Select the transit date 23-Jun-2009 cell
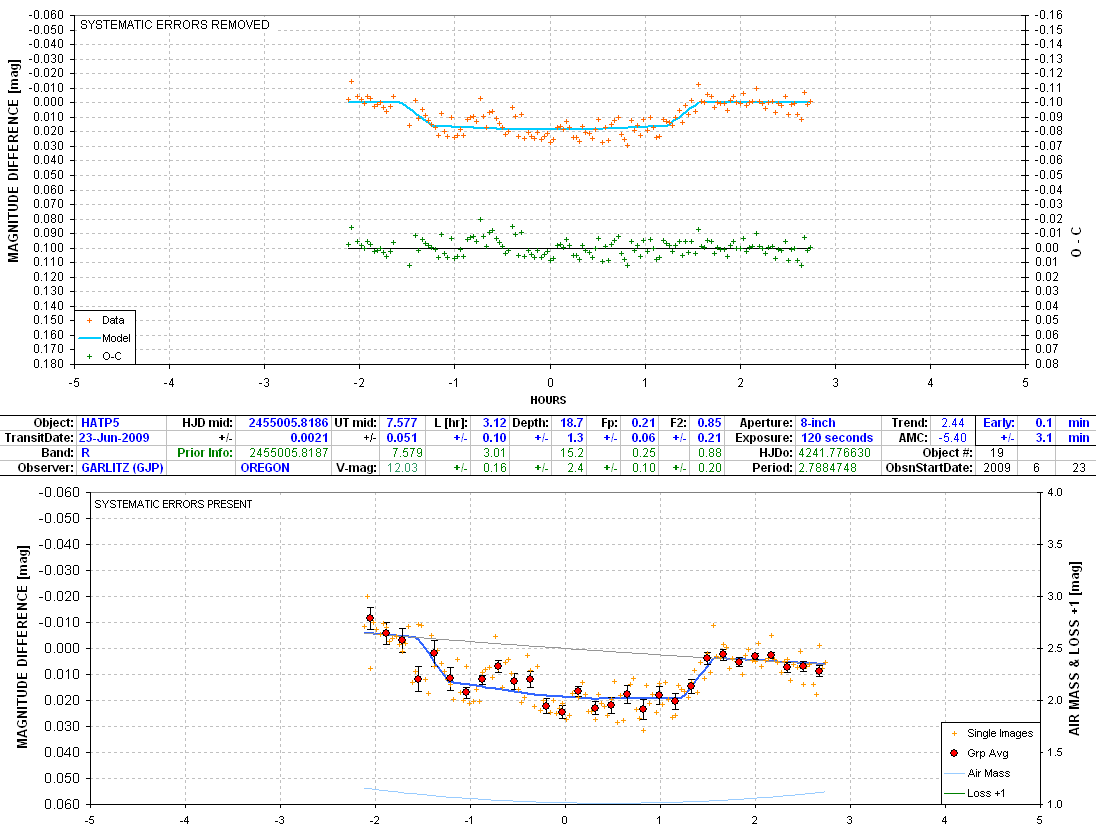The height and width of the screenshot is (828, 1096). [x=114, y=437]
